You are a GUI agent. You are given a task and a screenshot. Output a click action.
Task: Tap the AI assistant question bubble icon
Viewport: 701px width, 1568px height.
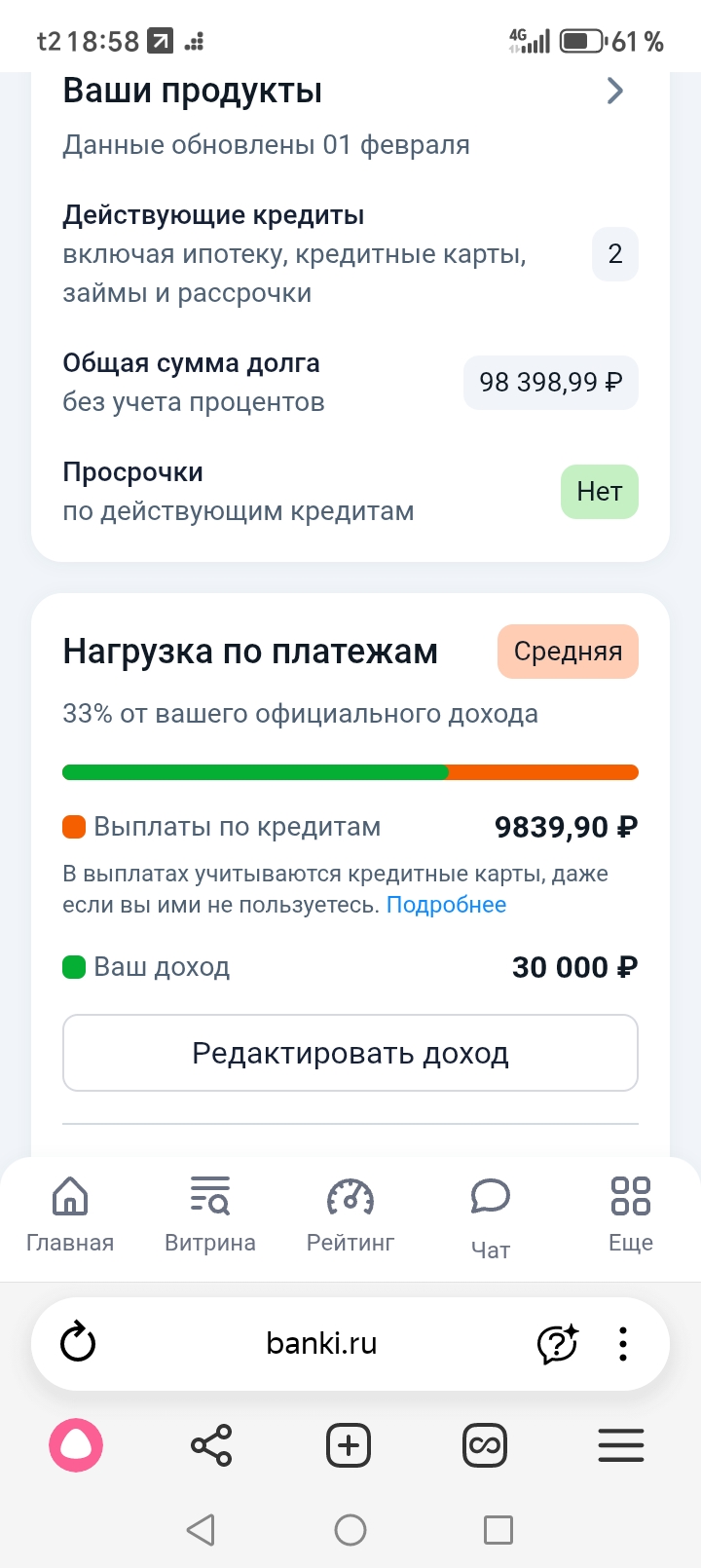click(558, 1344)
